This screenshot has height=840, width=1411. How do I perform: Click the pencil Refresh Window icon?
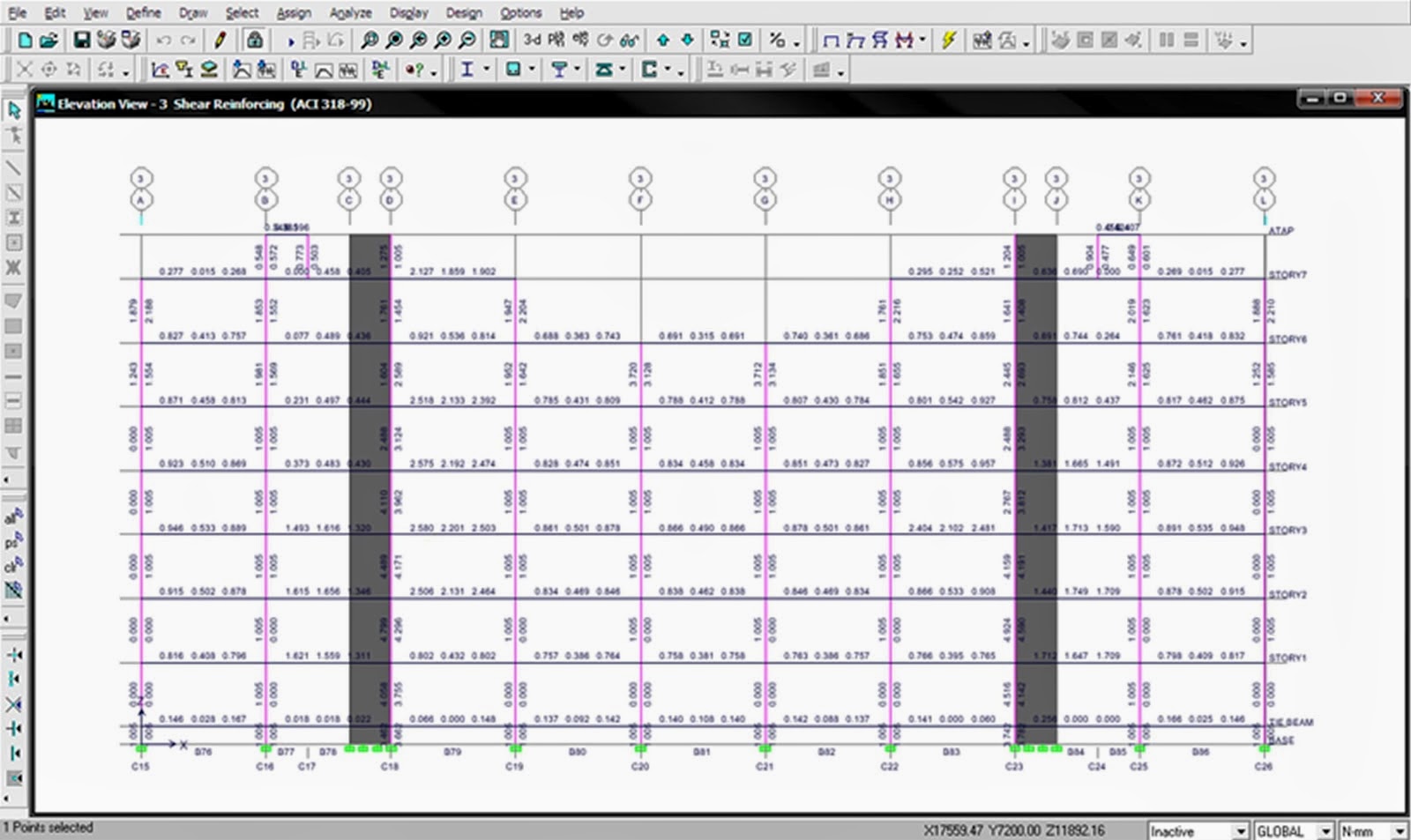click(220, 41)
